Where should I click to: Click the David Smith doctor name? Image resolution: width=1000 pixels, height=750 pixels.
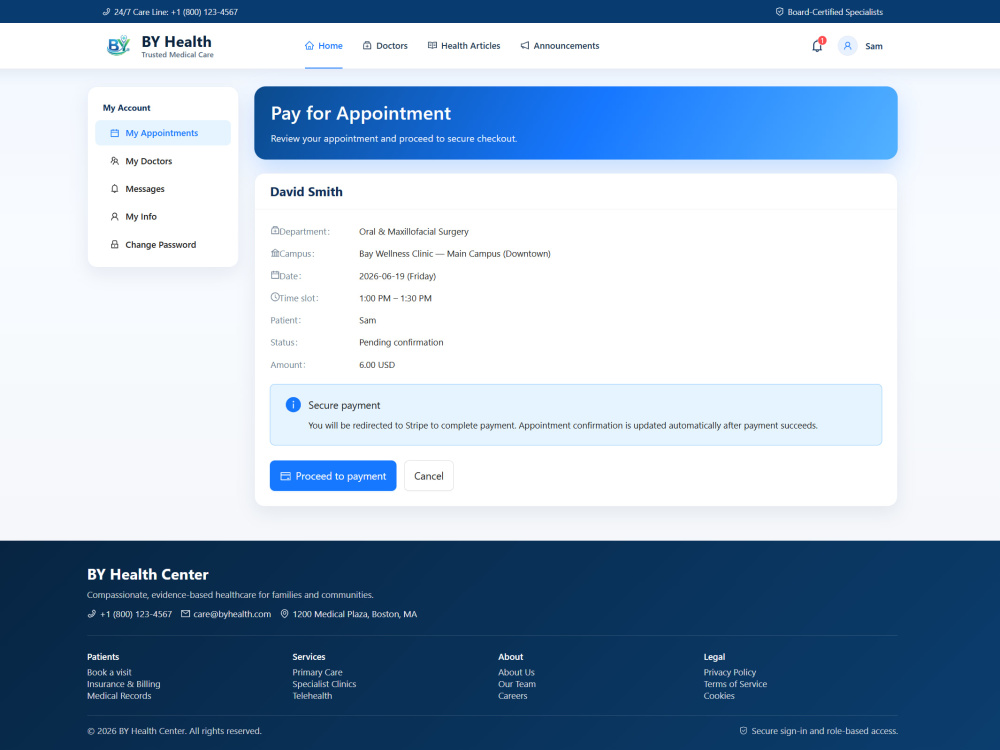[x=306, y=192]
